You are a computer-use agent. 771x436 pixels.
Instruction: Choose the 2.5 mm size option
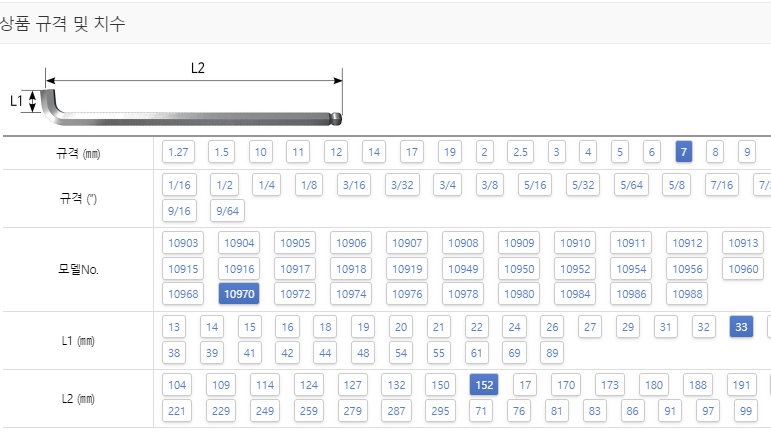point(520,152)
